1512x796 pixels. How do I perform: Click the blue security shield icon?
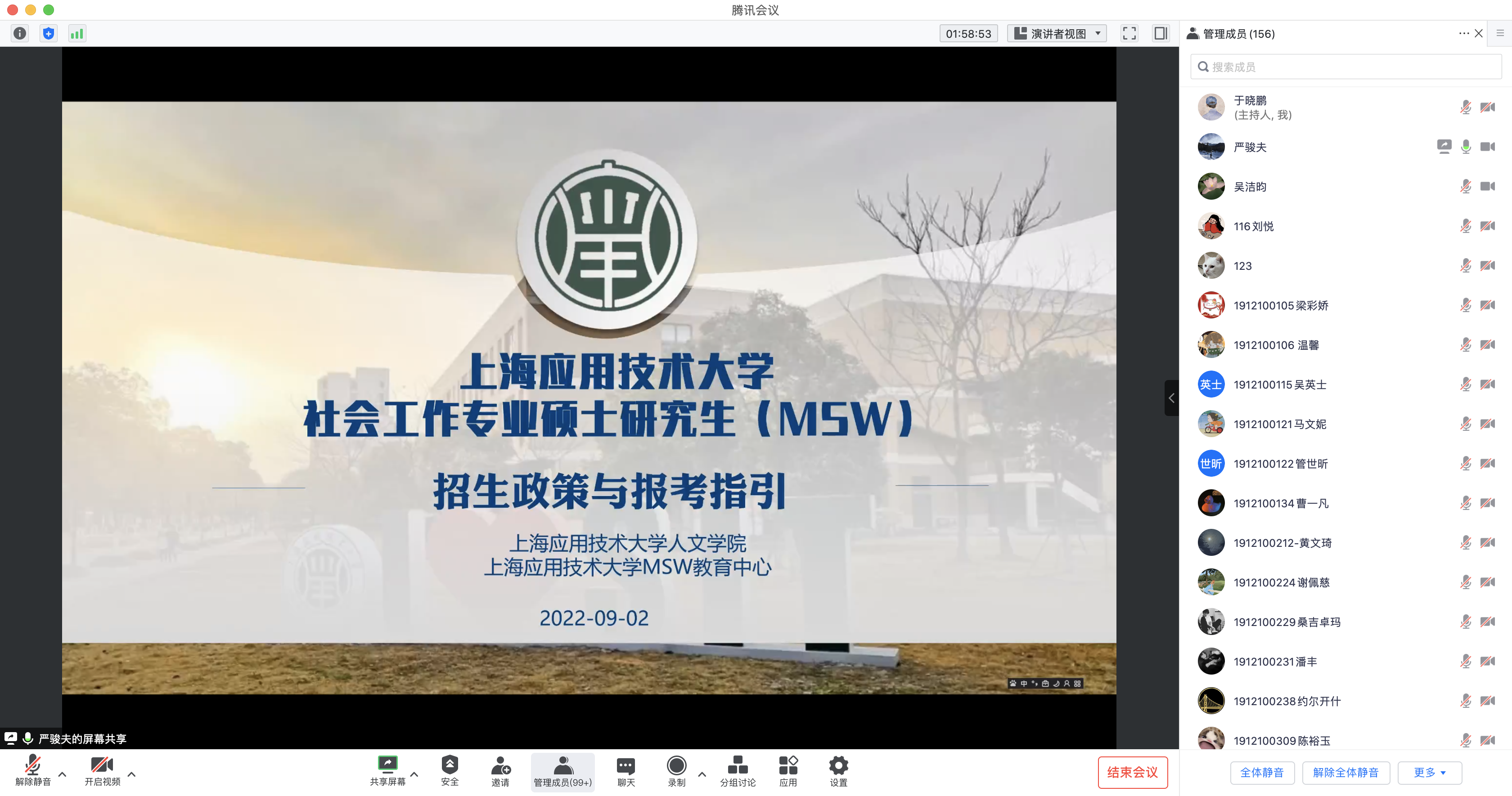48,33
